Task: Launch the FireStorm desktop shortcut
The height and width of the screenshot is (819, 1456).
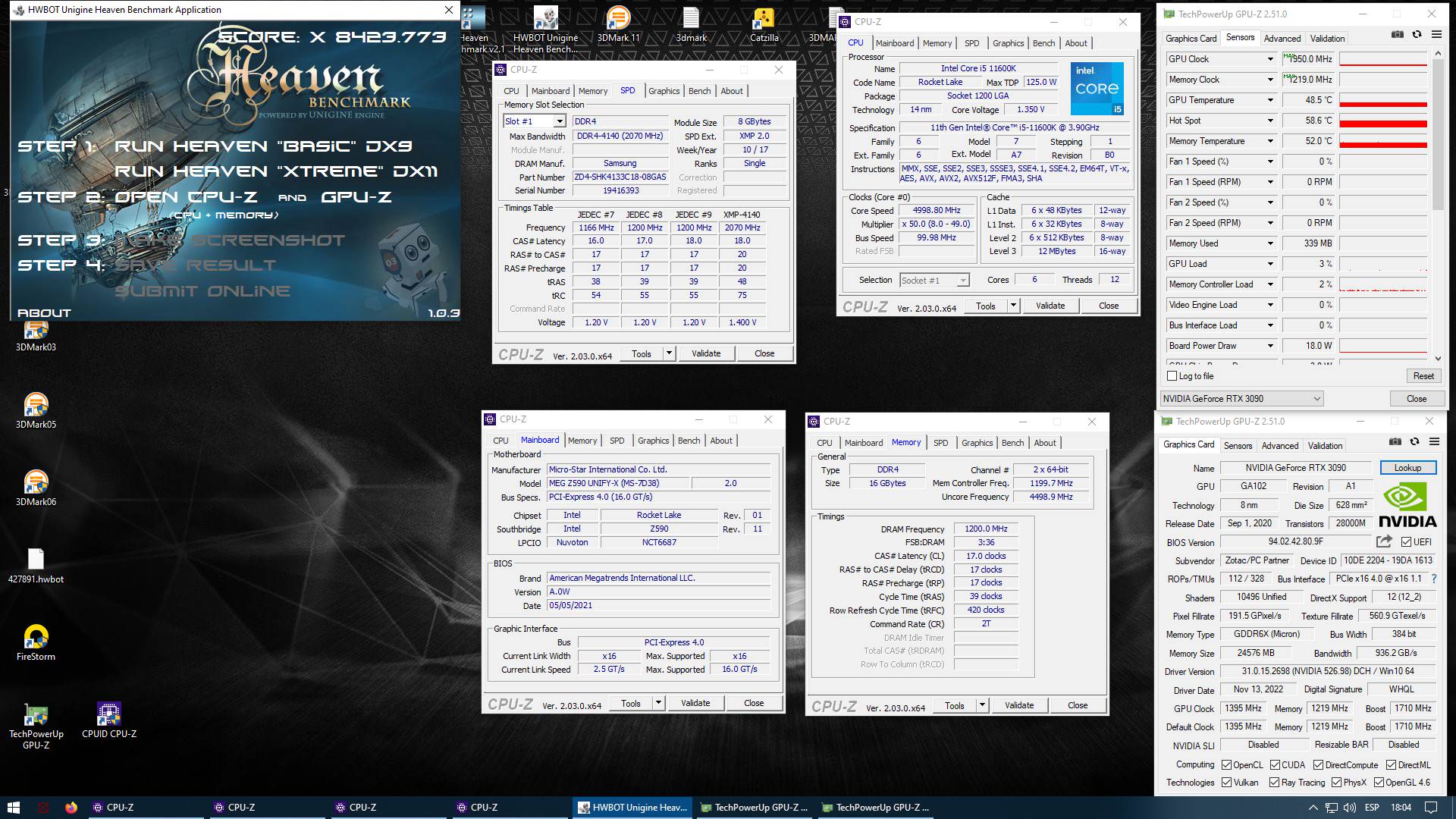Action: coord(36,643)
